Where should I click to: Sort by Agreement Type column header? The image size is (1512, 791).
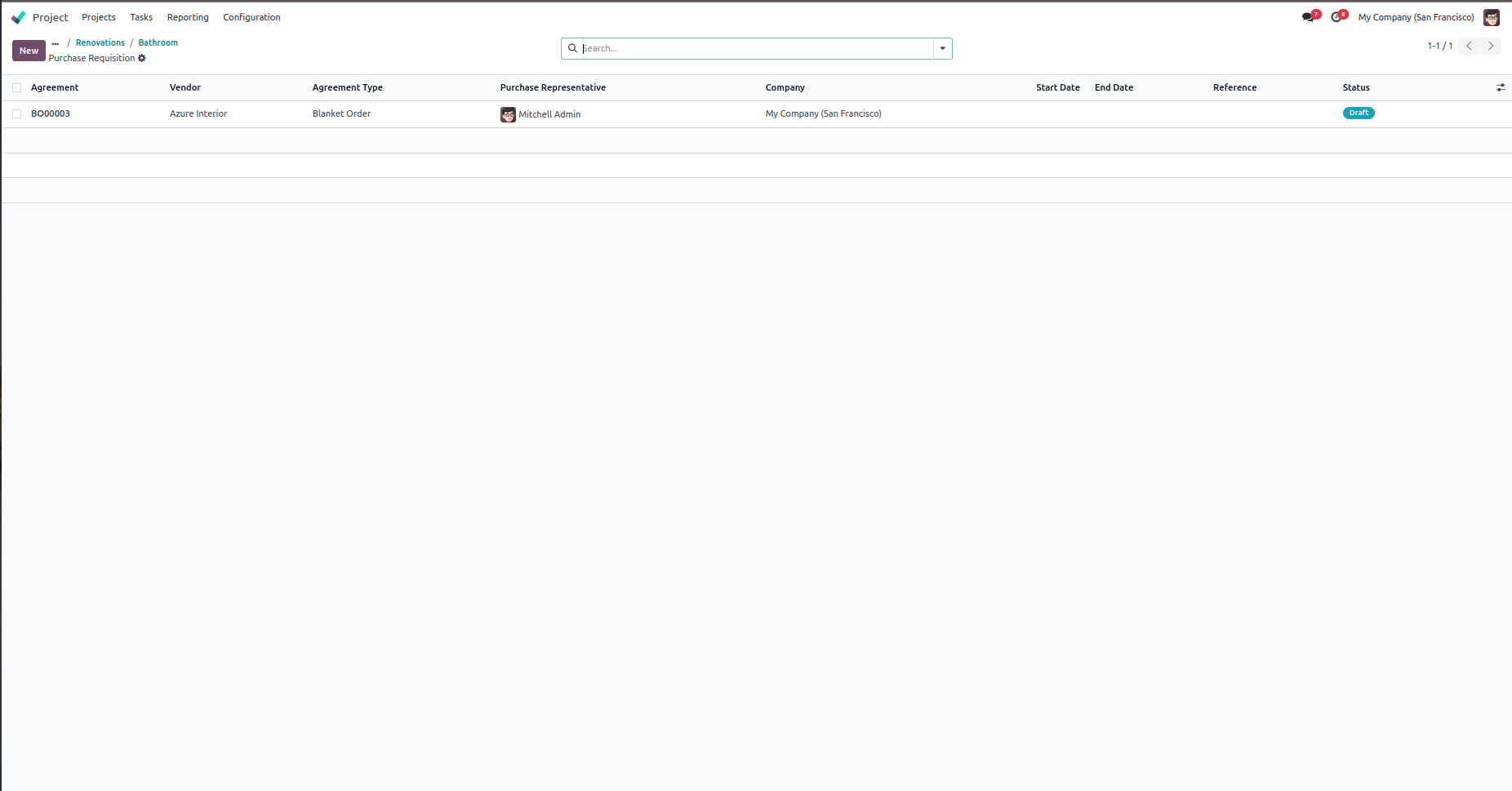[x=348, y=87]
